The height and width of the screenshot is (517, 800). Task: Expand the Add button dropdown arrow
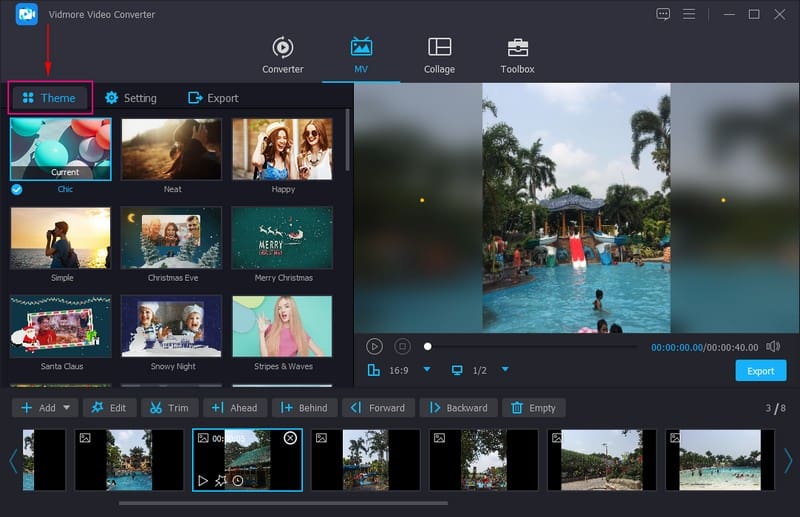67,408
